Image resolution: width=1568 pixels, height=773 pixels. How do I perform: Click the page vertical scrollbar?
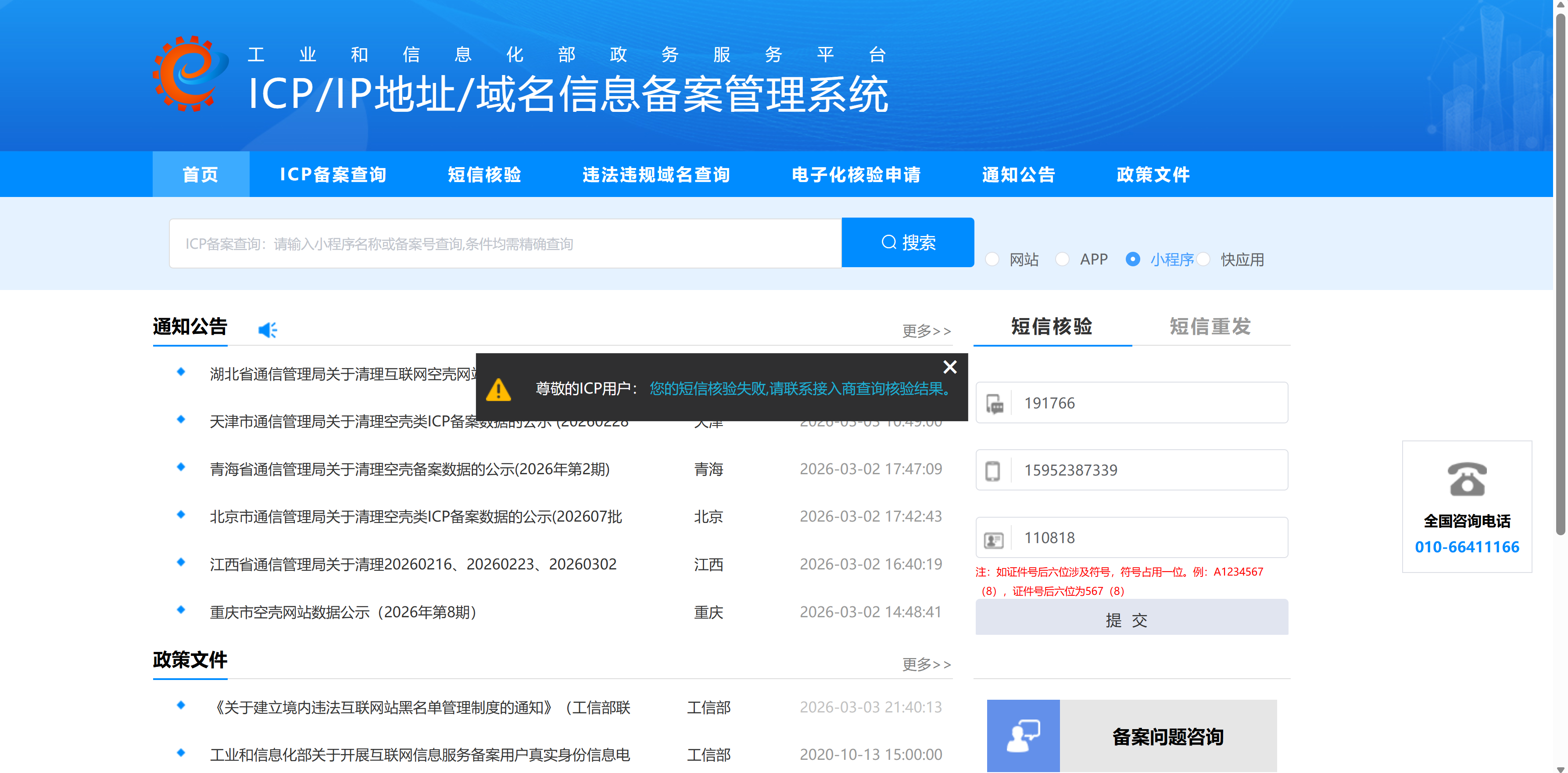[x=1560, y=274]
